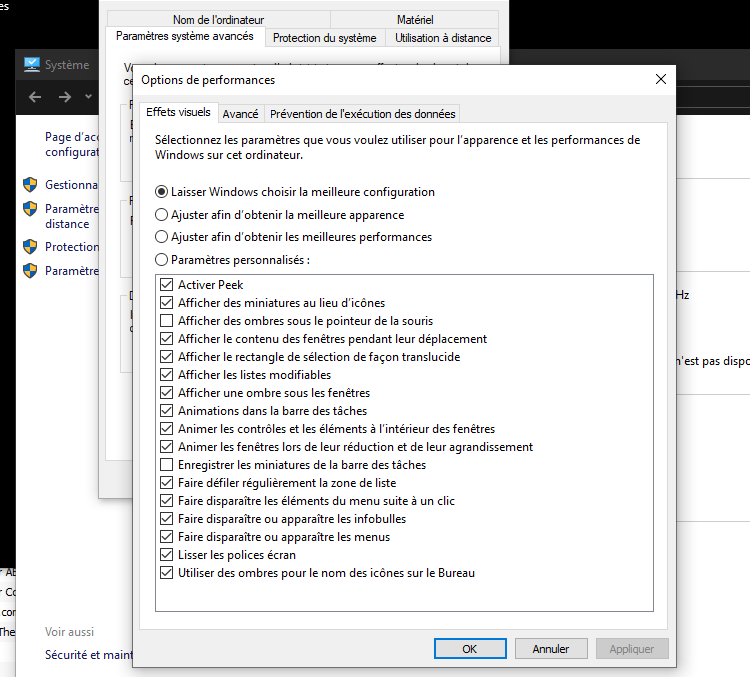Close the Options de performances dialog

tap(661, 79)
